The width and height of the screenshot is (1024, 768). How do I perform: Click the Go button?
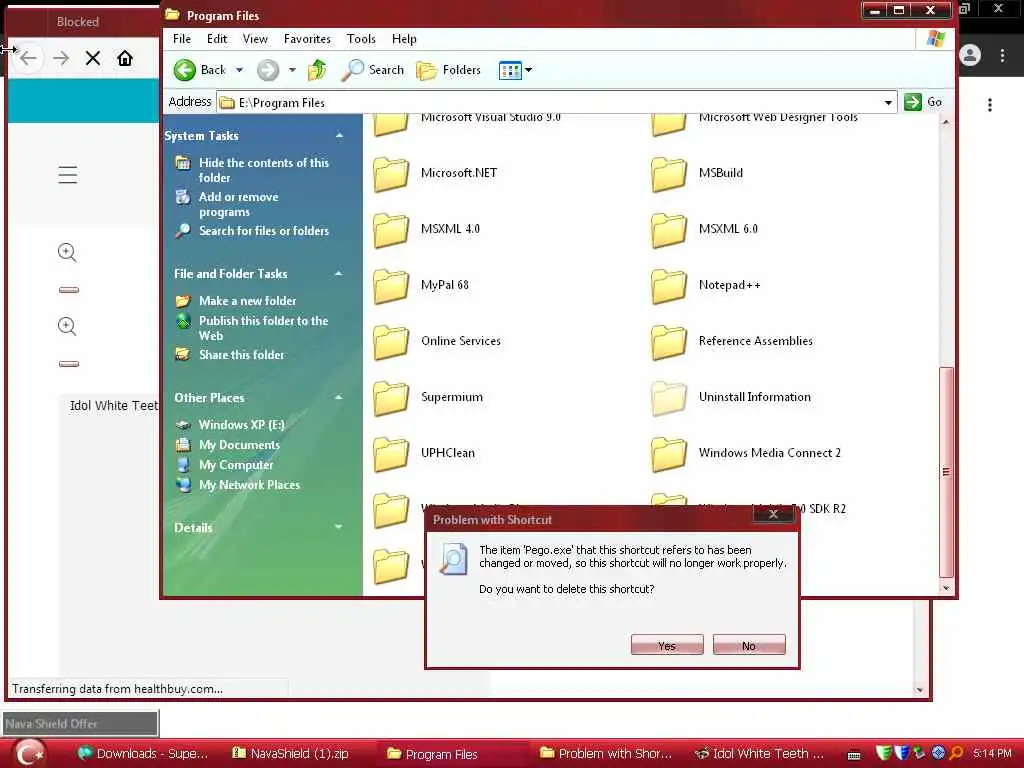click(x=923, y=102)
